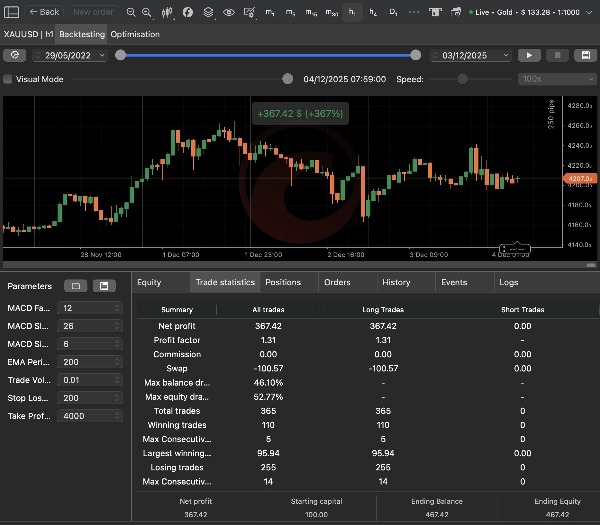
Task: Click the zoom out magnifier icon
Action: coord(130,12)
